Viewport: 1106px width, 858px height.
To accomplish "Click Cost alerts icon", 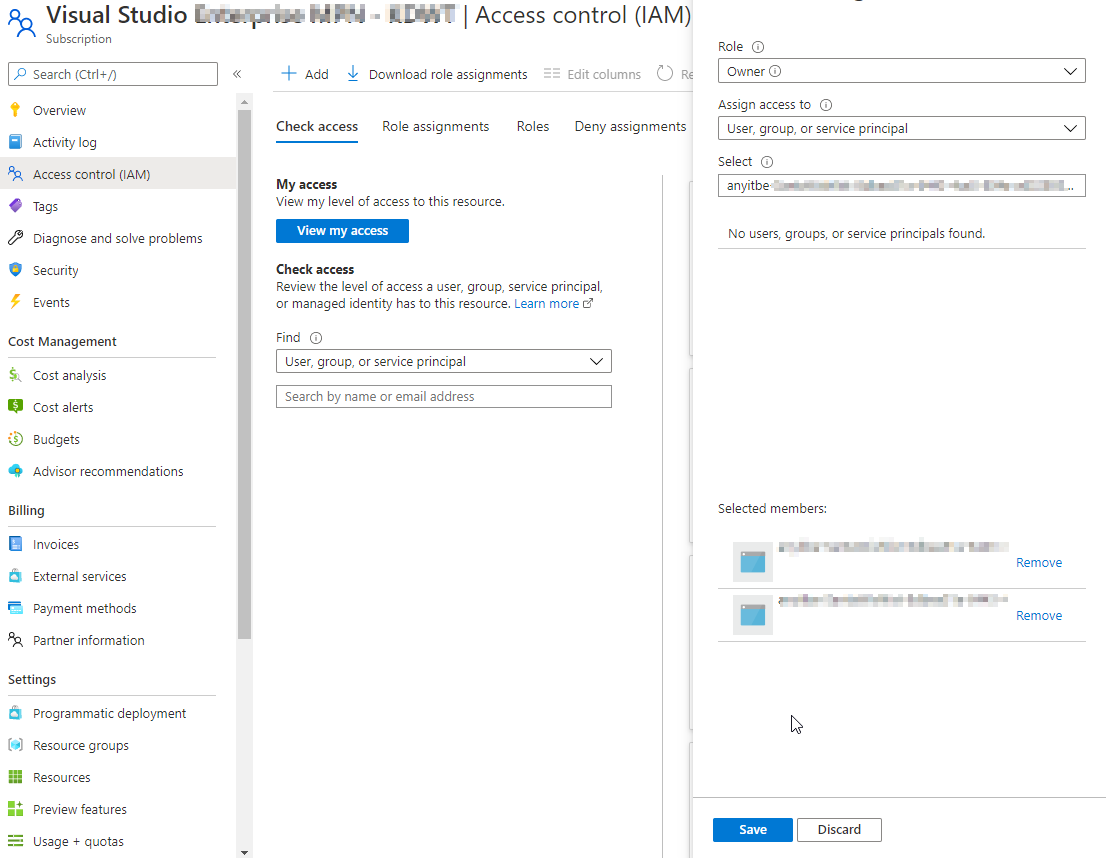I will point(16,406).
